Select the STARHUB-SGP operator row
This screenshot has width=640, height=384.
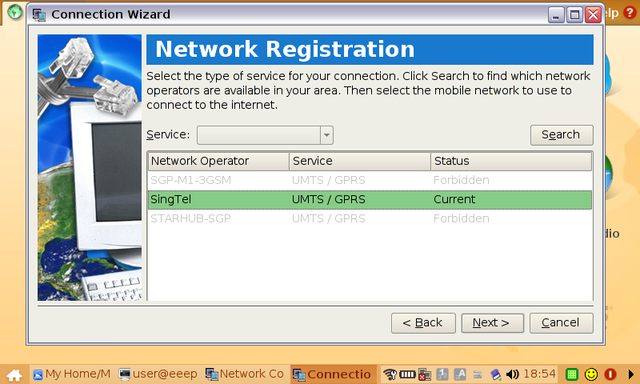pyautogui.click(x=370, y=219)
